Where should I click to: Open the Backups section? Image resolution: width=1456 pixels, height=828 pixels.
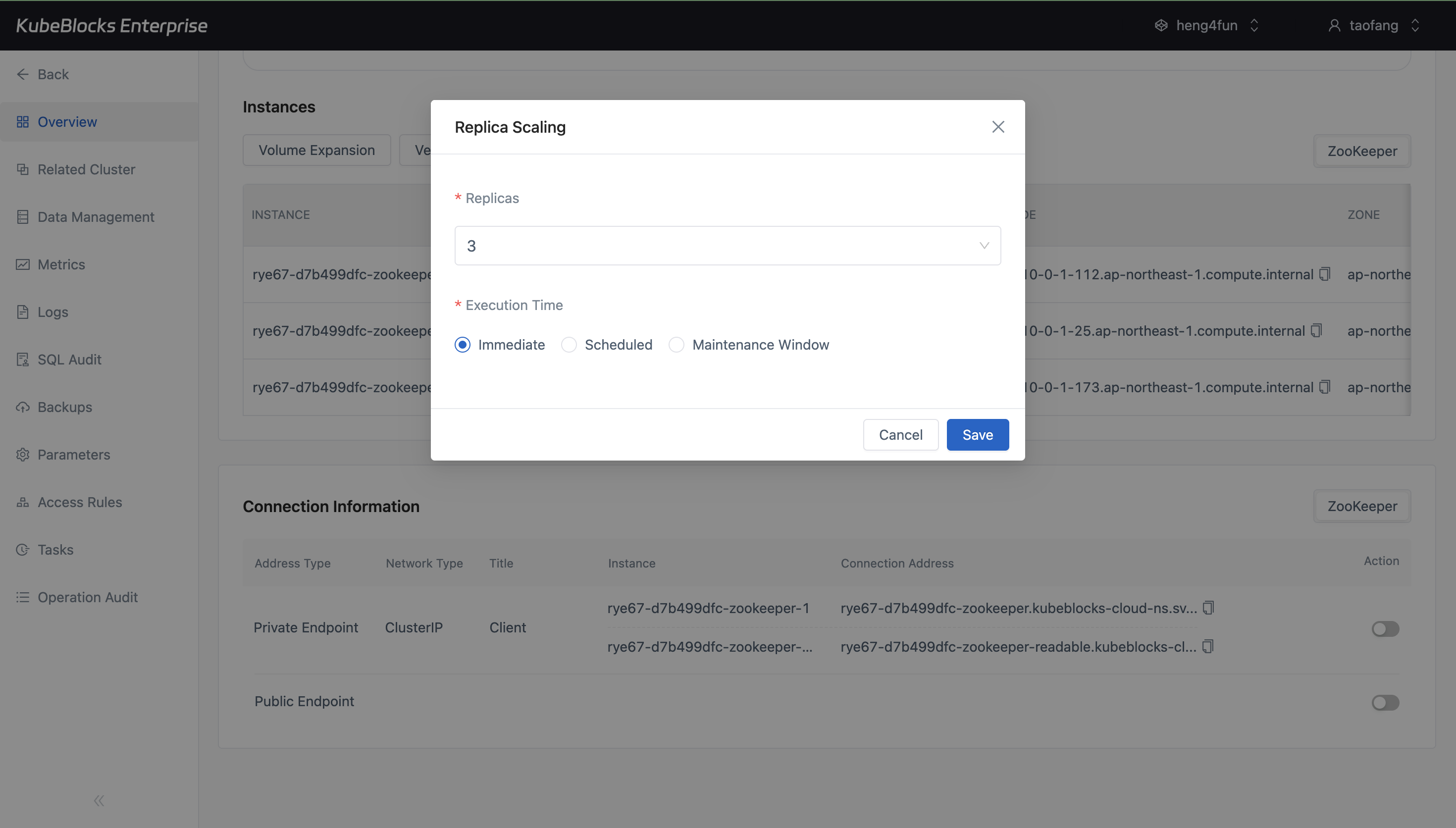[64, 407]
